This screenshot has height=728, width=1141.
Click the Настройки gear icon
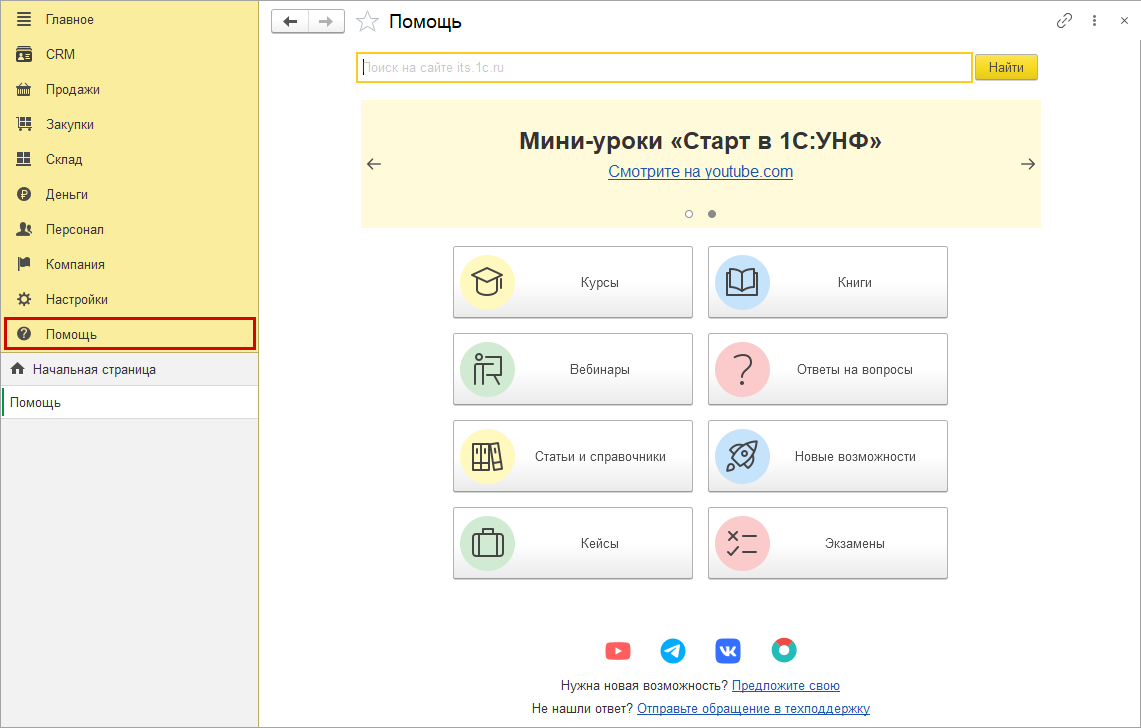click(x=24, y=298)
